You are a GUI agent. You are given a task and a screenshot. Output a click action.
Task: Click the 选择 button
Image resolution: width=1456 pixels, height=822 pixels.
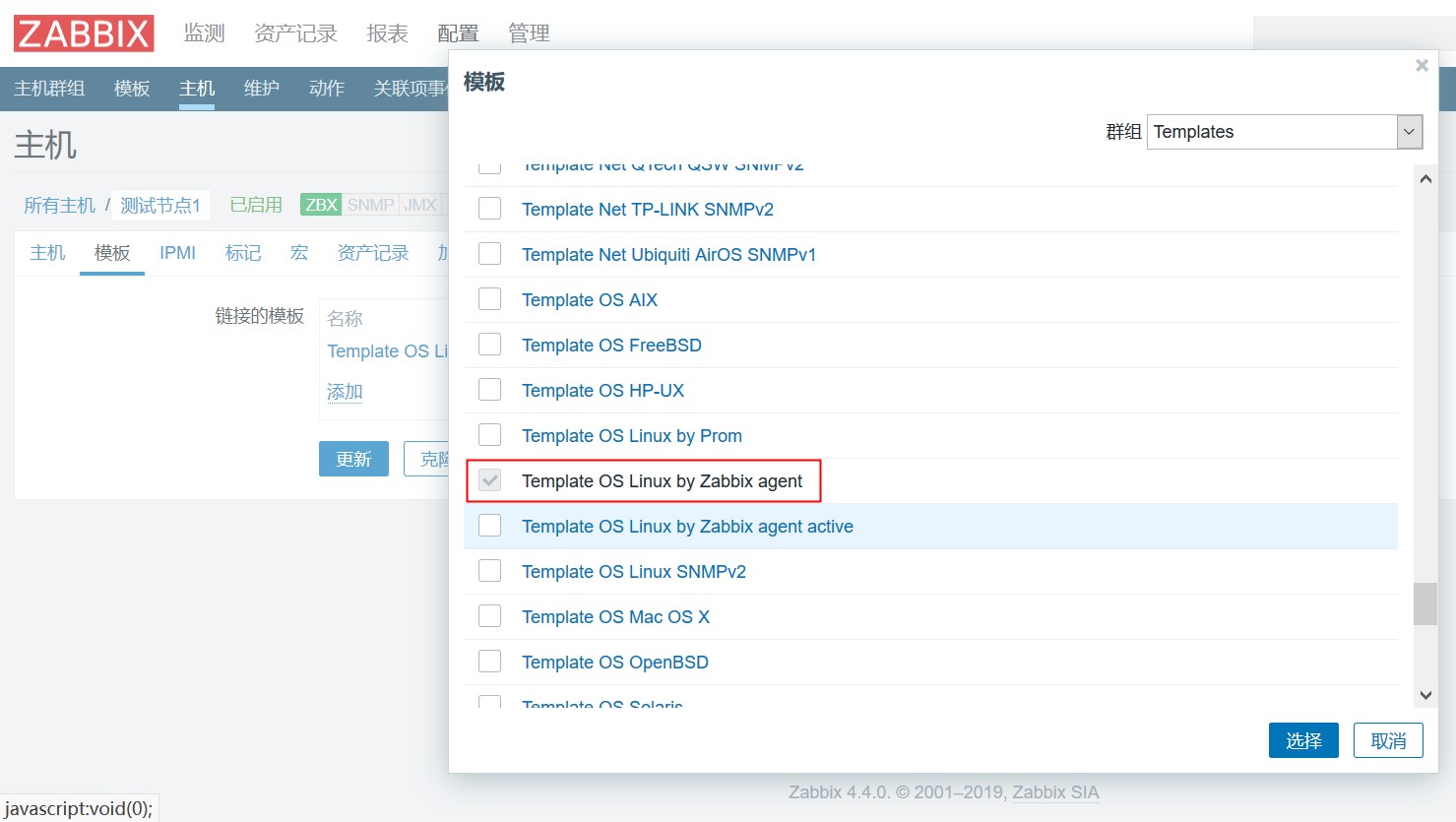pos(1303,740)
